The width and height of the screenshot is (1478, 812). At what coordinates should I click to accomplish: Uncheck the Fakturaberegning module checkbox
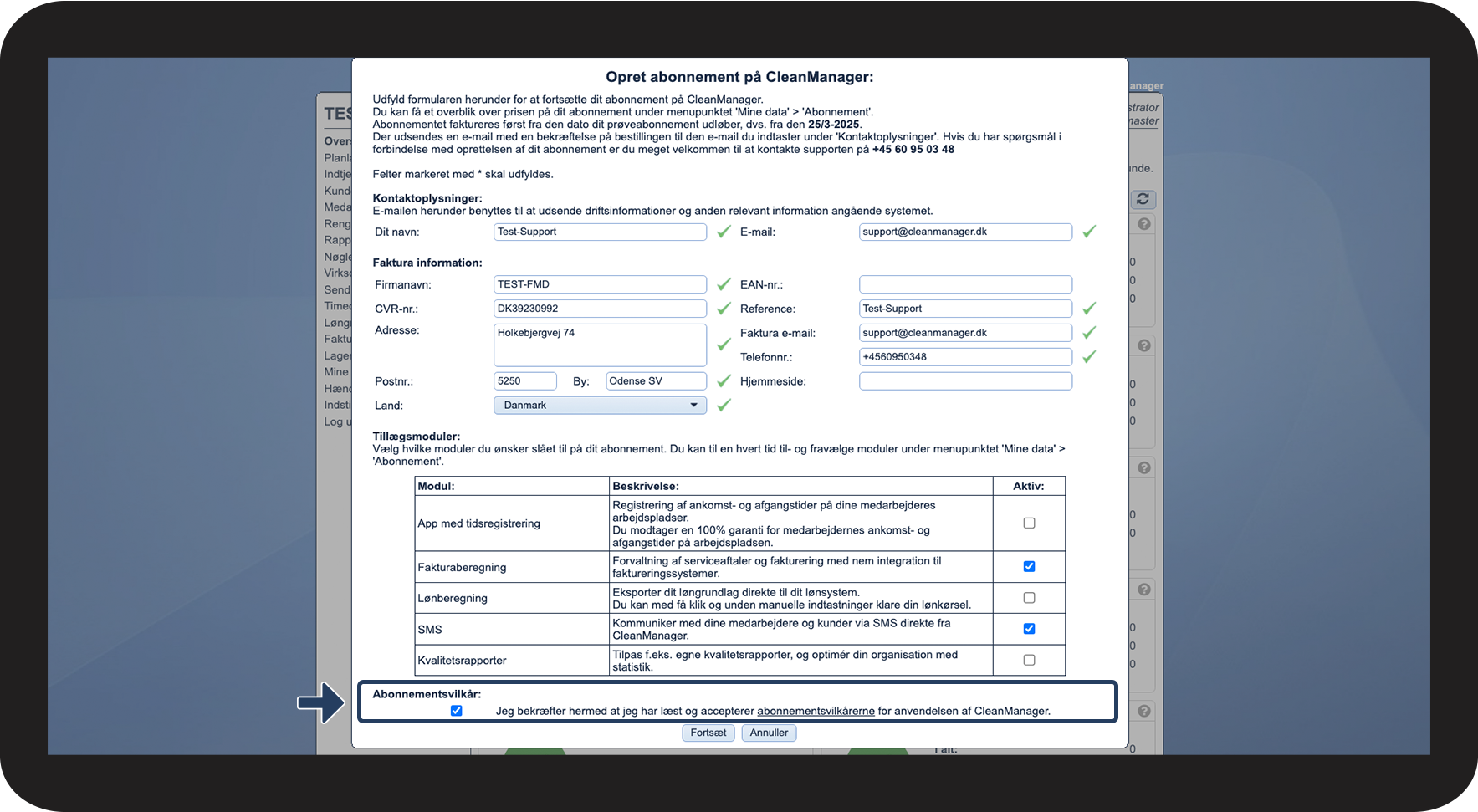1029,567
